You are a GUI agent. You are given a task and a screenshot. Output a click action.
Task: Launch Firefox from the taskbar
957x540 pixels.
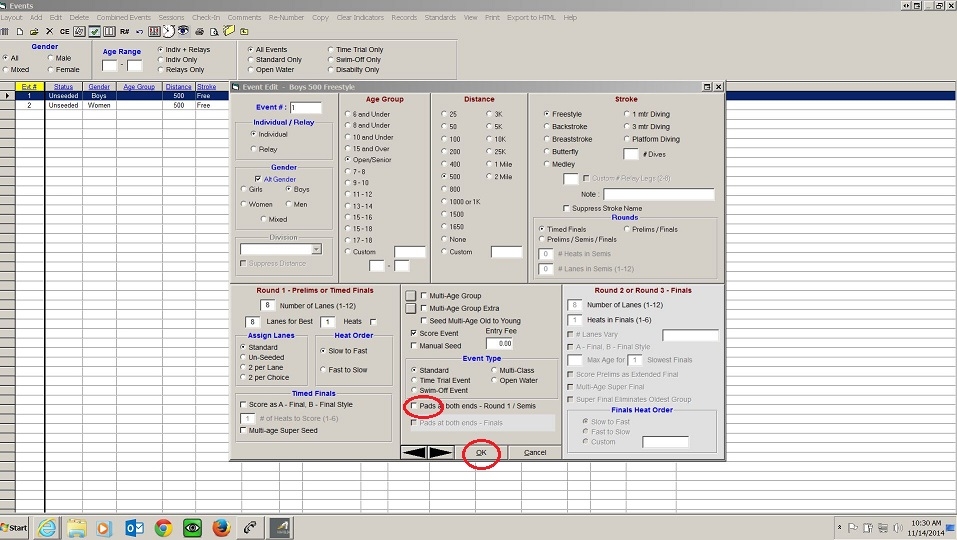click(221, 527)
